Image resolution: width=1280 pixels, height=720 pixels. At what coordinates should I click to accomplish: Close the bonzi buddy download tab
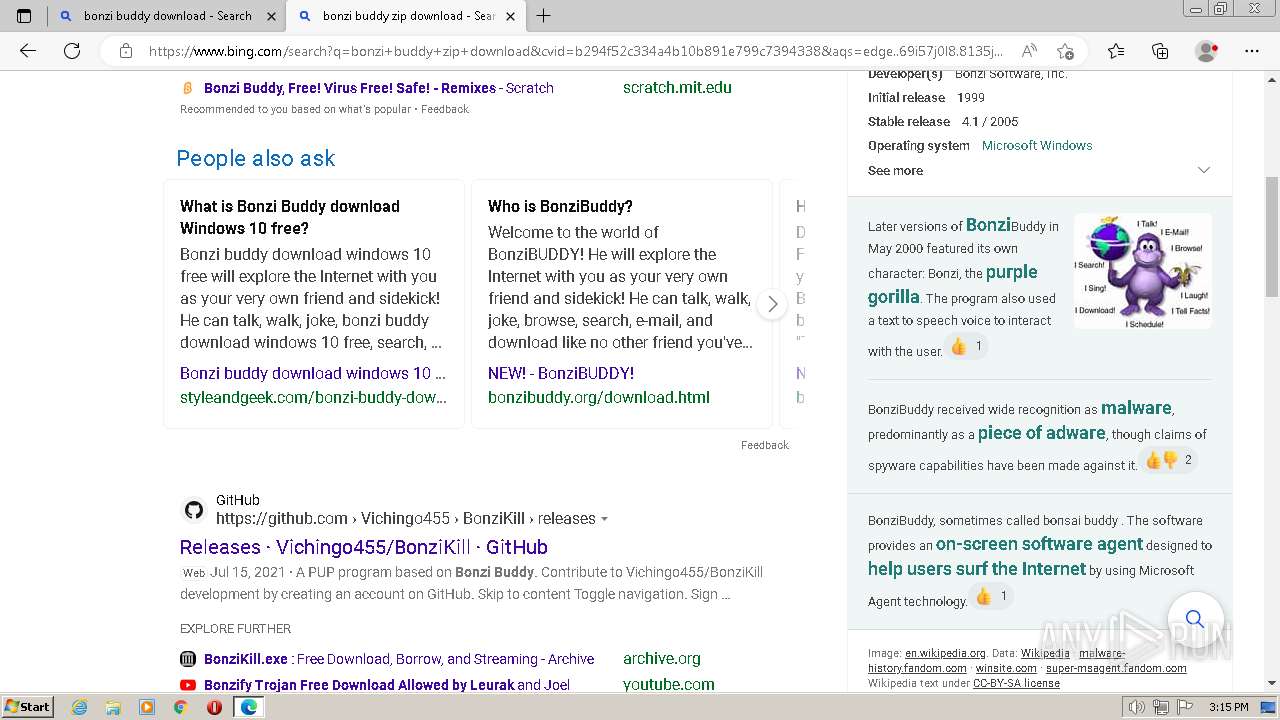(271, 16)
